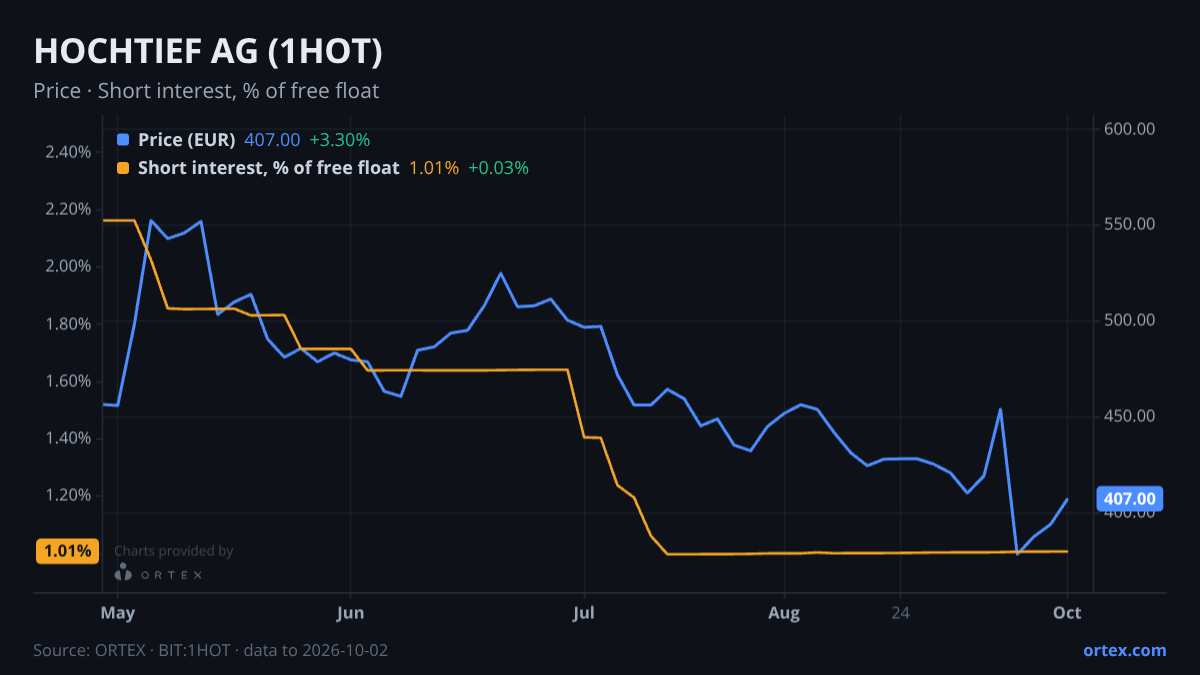Toggle the Price (EUR) legend series
This screenshot has width=1200, height=675.
click(186, 139)
